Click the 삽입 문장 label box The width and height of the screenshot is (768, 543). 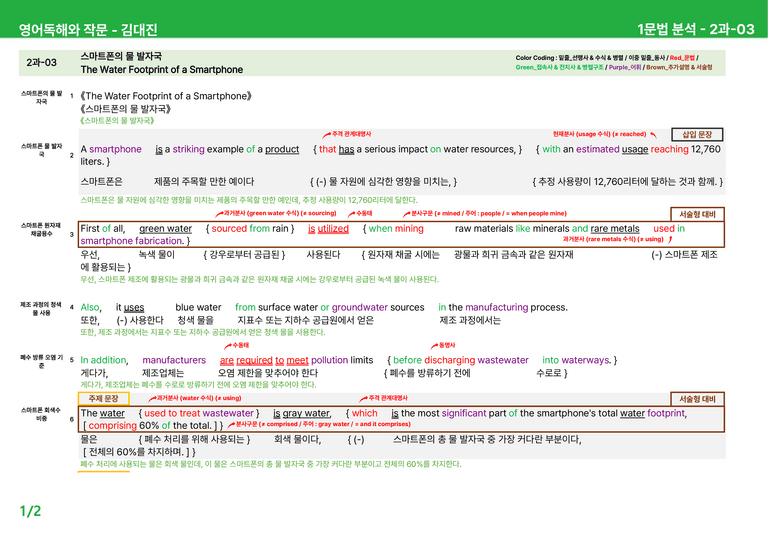(697, 134)
